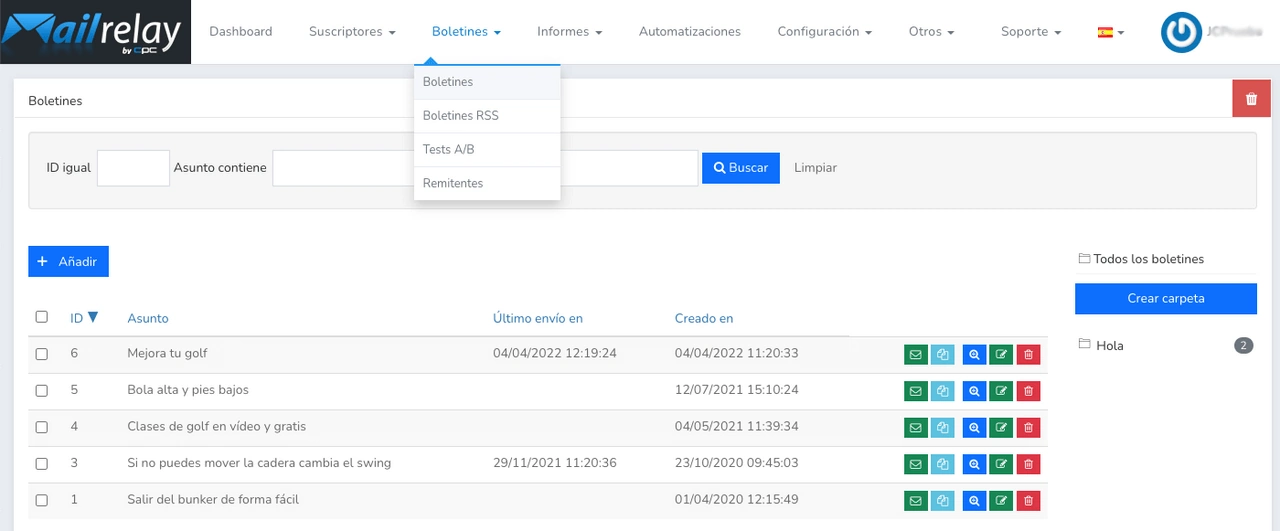Check the box for newsletter ID 5

[41, 391]
